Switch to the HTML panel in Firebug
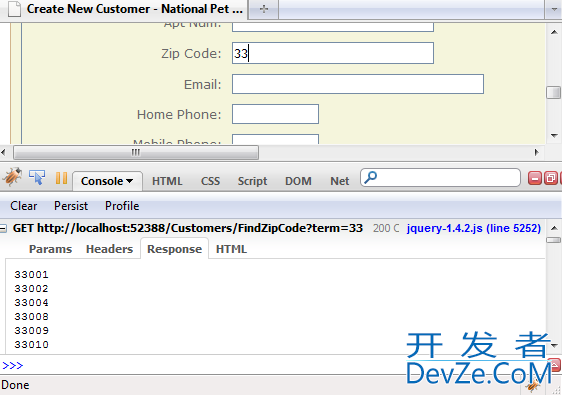 (167, 181)
